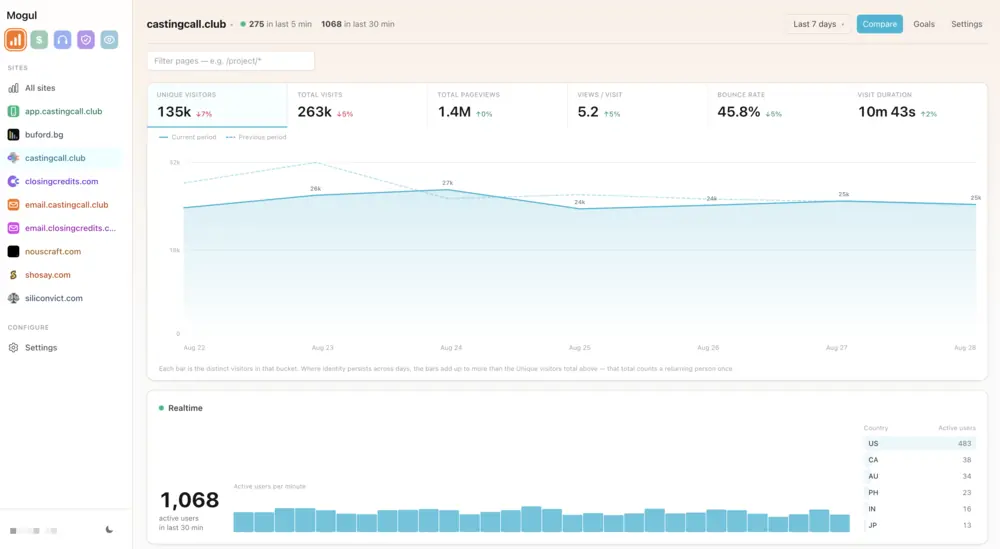The width and height of the screenshot is (1000, 549).
Task: Open the light-blue eye monitoring app icon
Action: pos(109,40)
